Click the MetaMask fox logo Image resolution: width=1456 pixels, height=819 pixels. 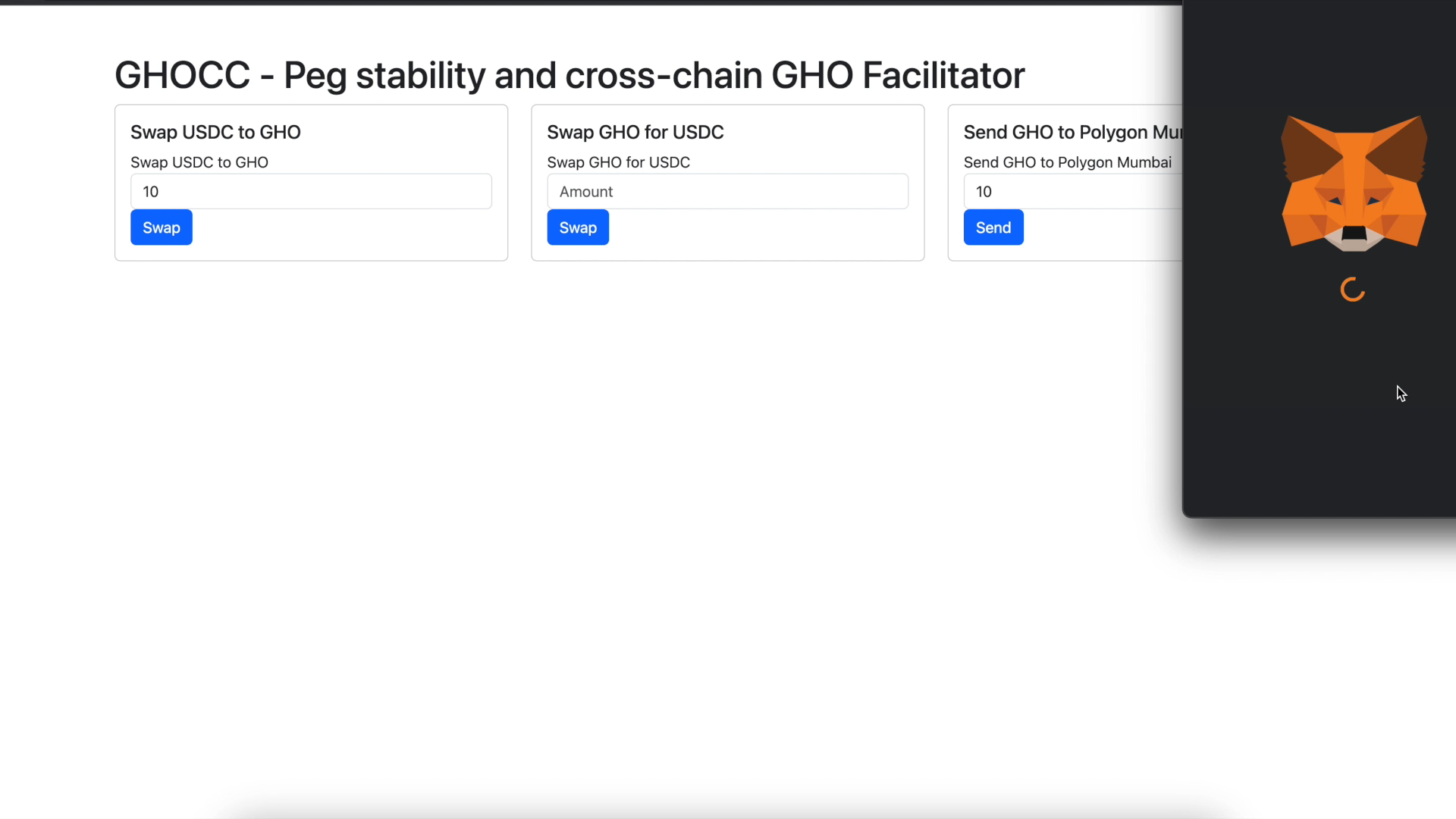(x=1354, y=183)
